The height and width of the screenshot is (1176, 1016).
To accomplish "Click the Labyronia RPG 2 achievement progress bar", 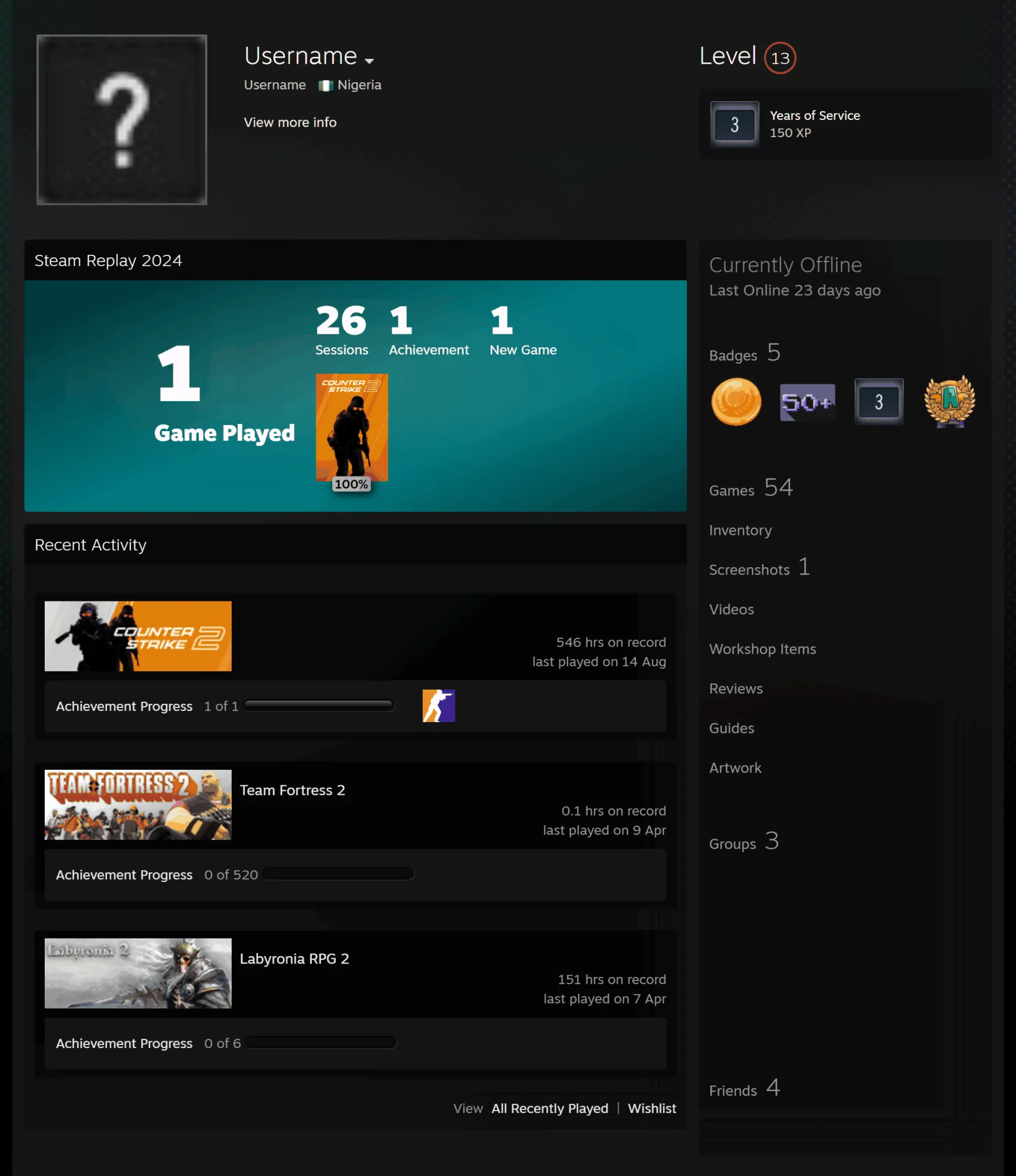I will point(320,1042).
